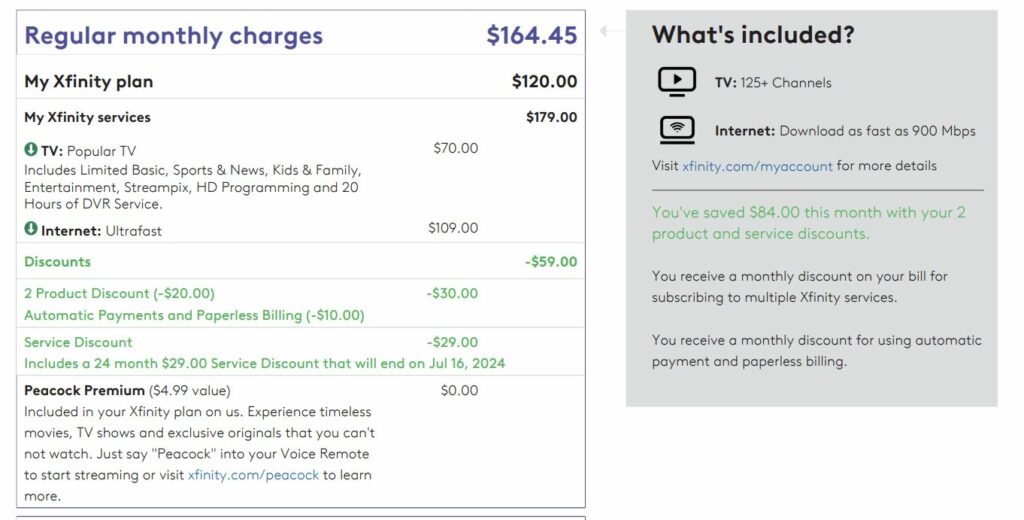This screenshot has width=1024, height=520.
Task: Click the 2 Product Discount line
Action: [120, 293]
